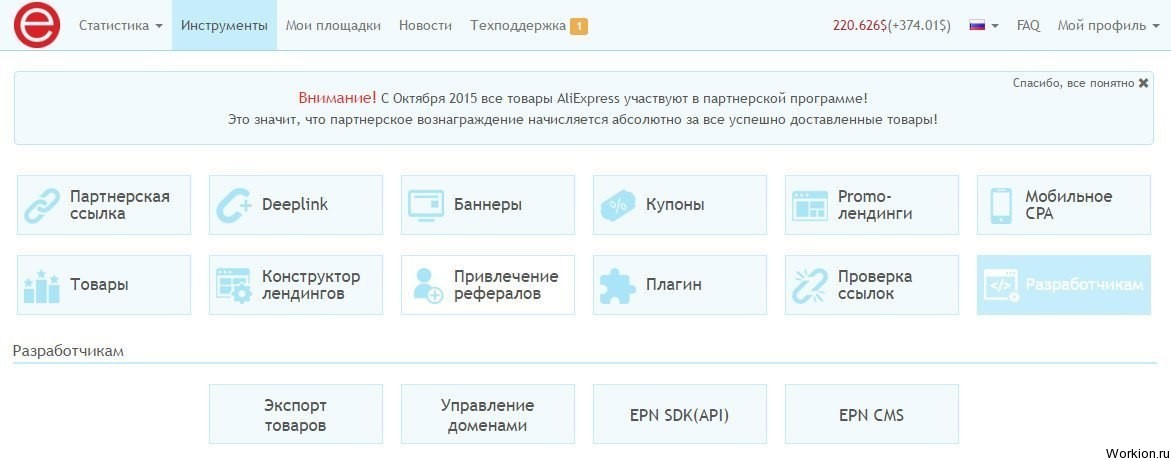The height and width of the screenshot is (460, 1171).
Task: Open the Баннеры tool
Action: click(x=488, y=205)
